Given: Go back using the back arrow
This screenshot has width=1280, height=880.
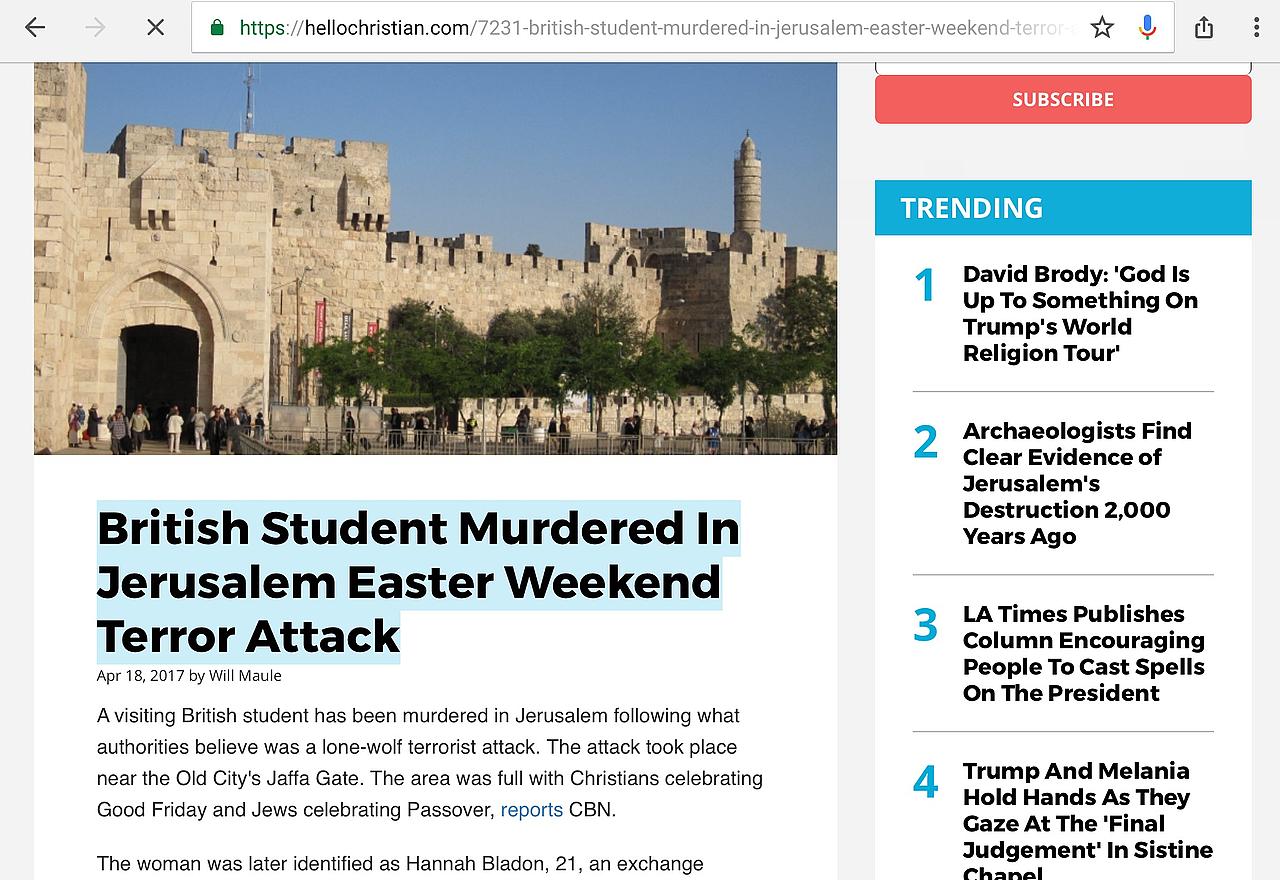Looking at the screenshot, I should [35, 28].
